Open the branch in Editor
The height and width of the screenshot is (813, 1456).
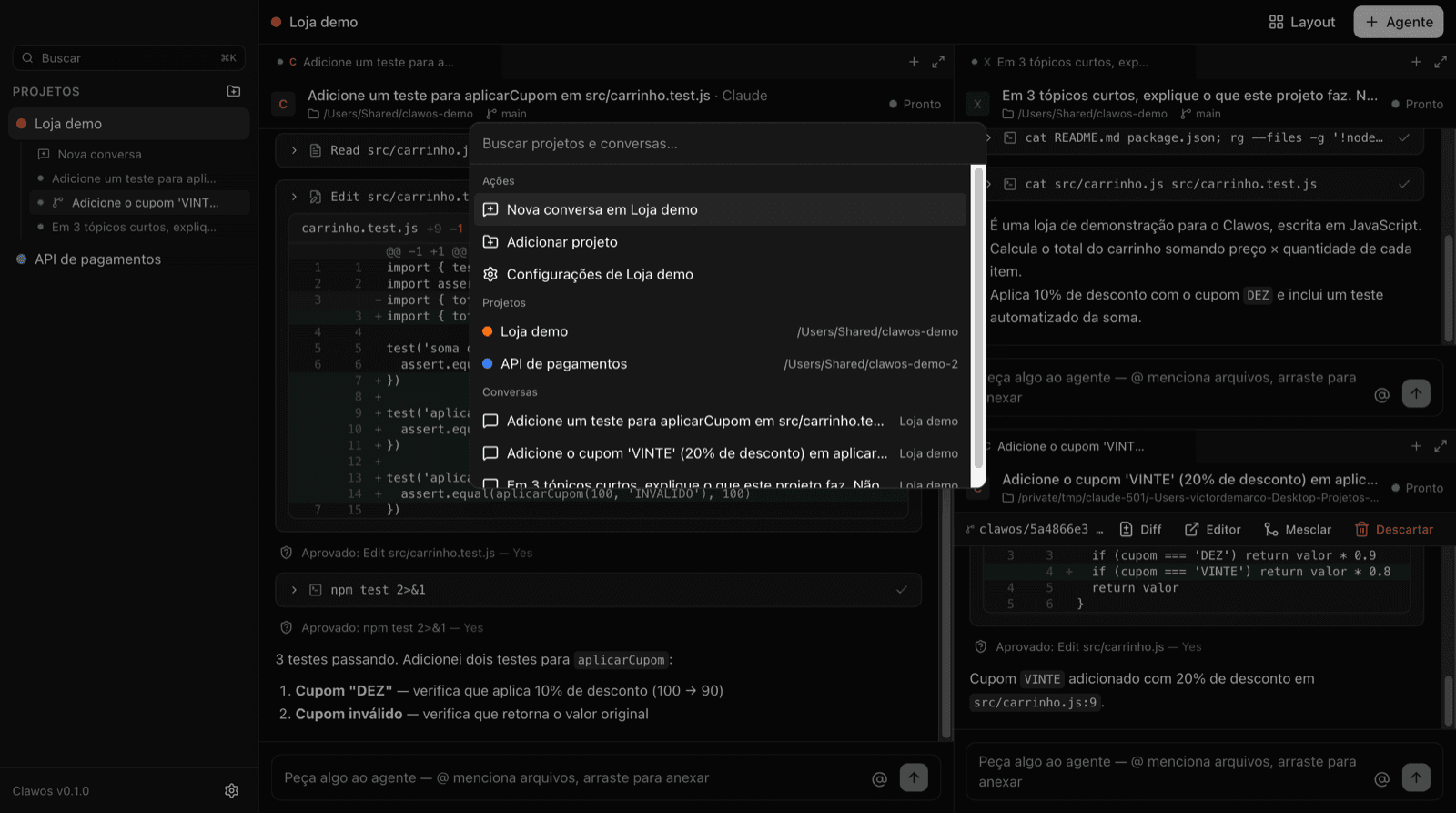[x=1213, y=530]
